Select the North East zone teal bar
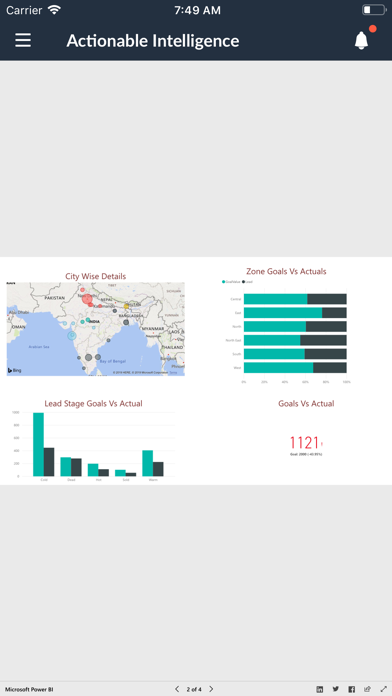392x696 pixels. click(272, 340)
